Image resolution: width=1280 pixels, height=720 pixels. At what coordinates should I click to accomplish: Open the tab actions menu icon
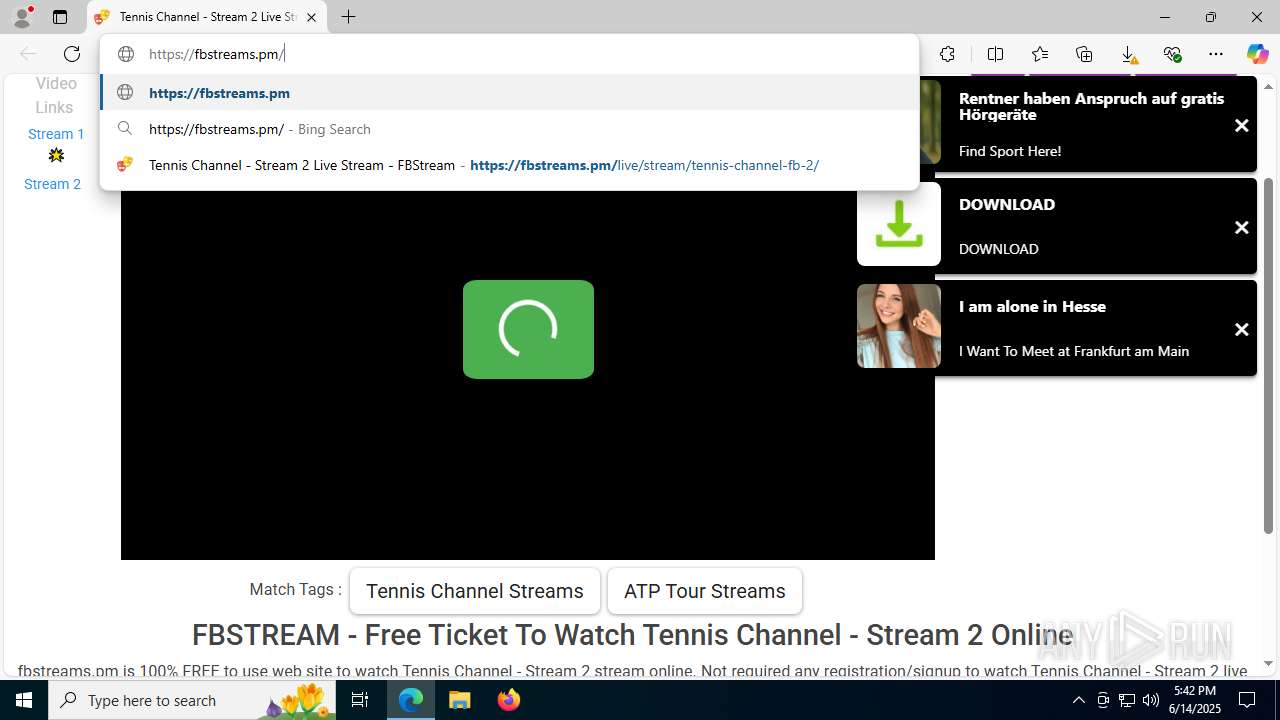(x=60, y=17)
